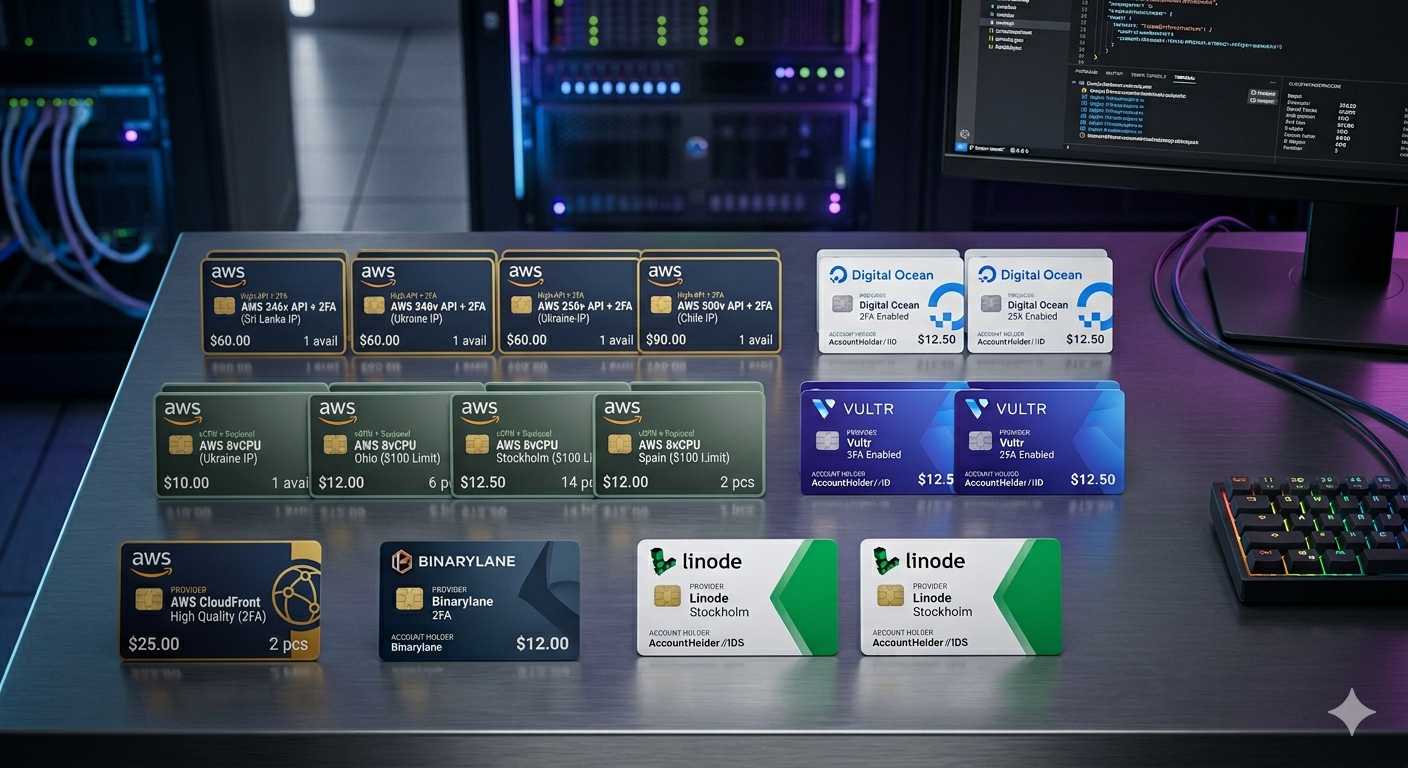Click the $60.00 price on the Sri Lanka IP card
Image resolution: width=1408 pixels, height=768 pixels.
click(230, 340)
